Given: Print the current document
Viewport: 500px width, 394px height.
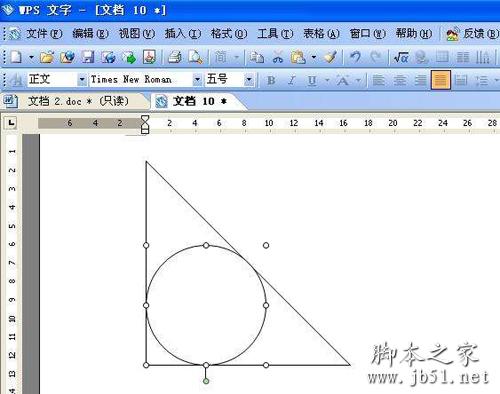Looking at the screenshot, I should point(175,57).
